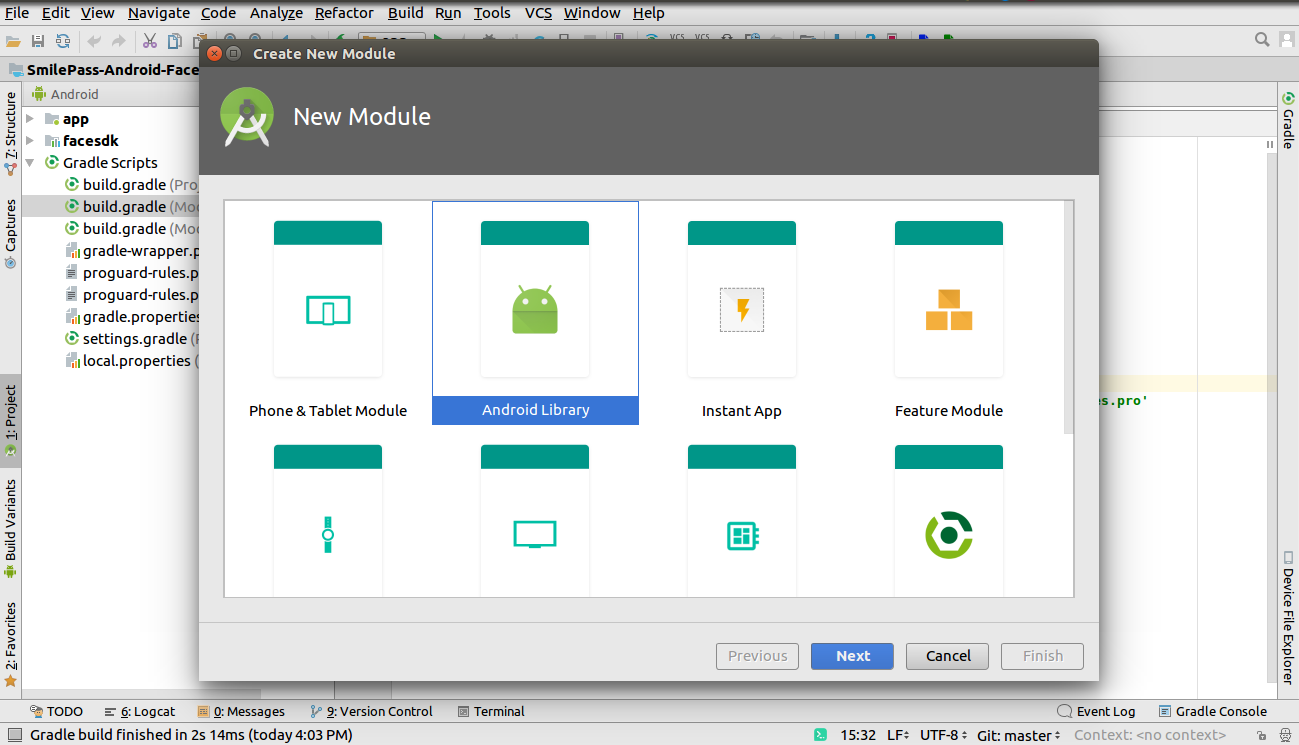Select settings.gradle in project tree
Screen dimensions: 1299x745
click(x=131, y=339)
